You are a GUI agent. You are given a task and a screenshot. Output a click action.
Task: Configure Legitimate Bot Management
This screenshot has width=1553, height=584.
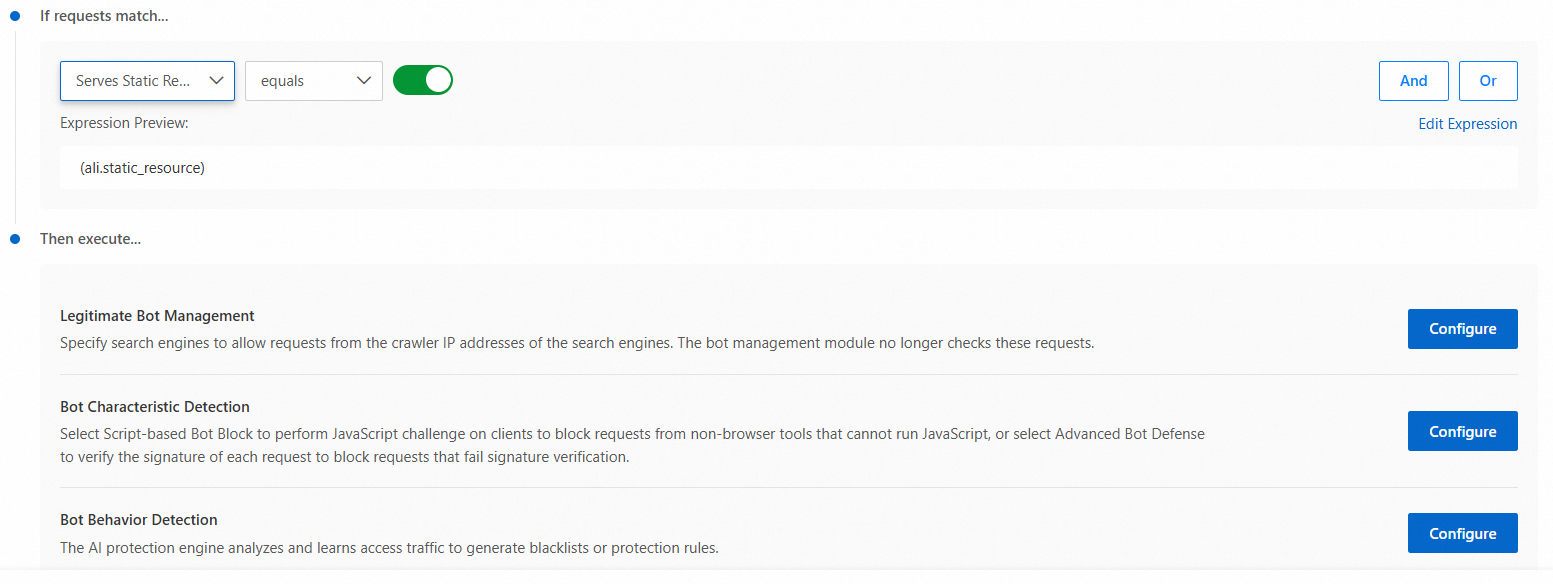(x=1462, y=329)
